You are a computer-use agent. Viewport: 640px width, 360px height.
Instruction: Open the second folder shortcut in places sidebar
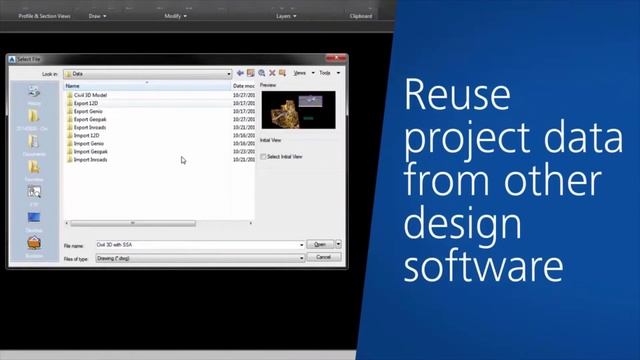point(34,120)
